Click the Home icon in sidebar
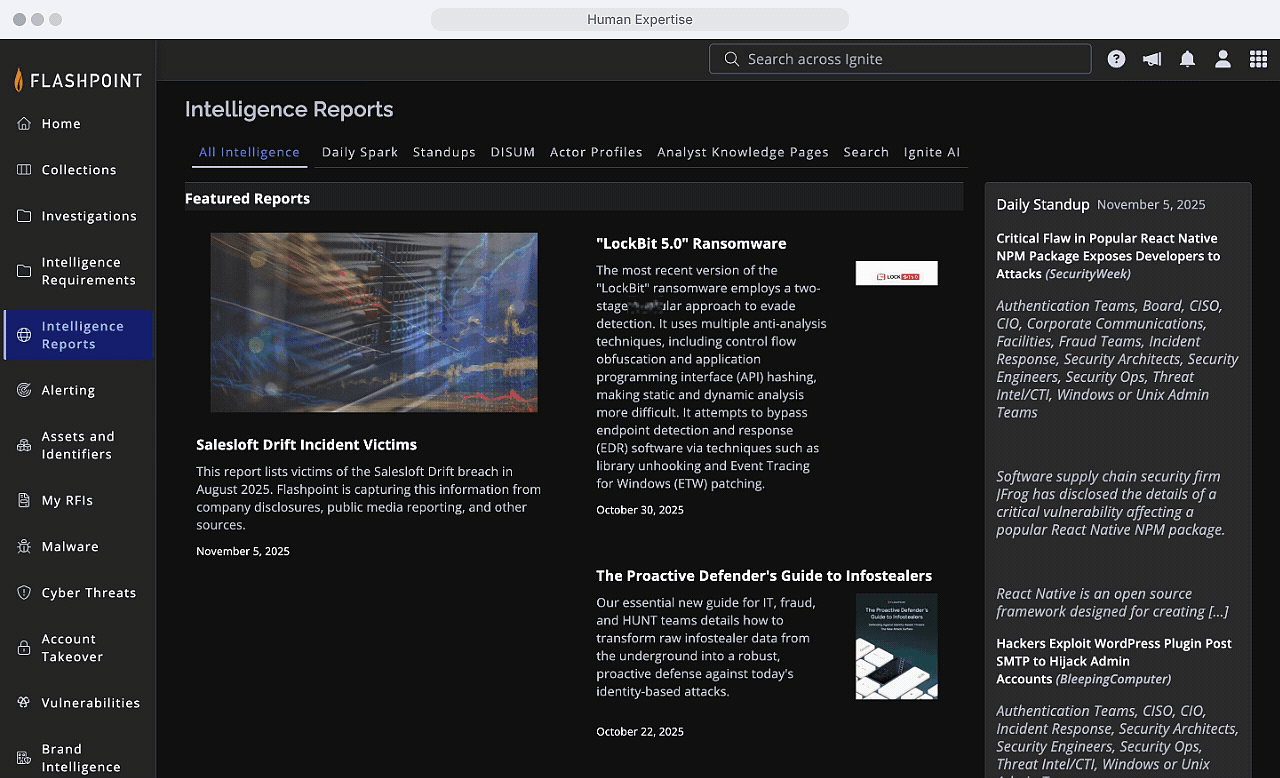 coord(24,124)
